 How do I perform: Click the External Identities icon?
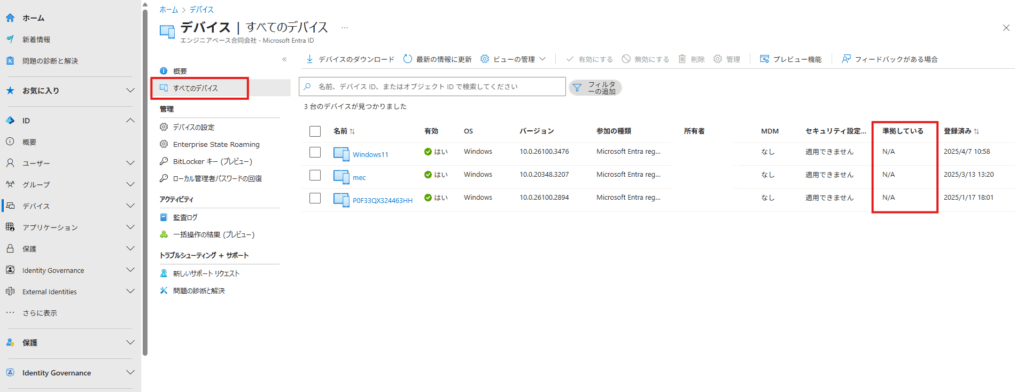tap(10, 291)
